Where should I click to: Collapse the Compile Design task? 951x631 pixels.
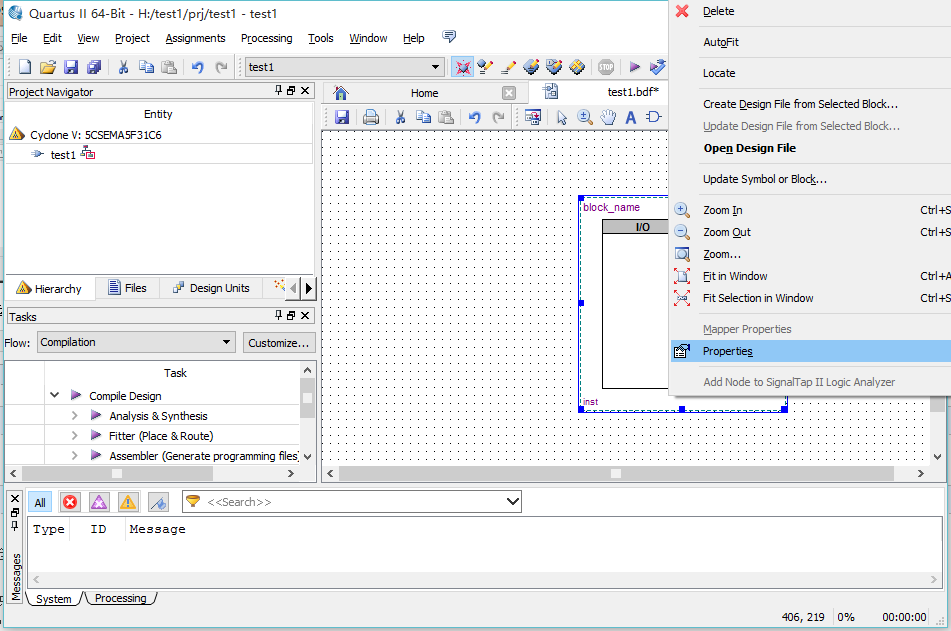[x=55, y=395]
